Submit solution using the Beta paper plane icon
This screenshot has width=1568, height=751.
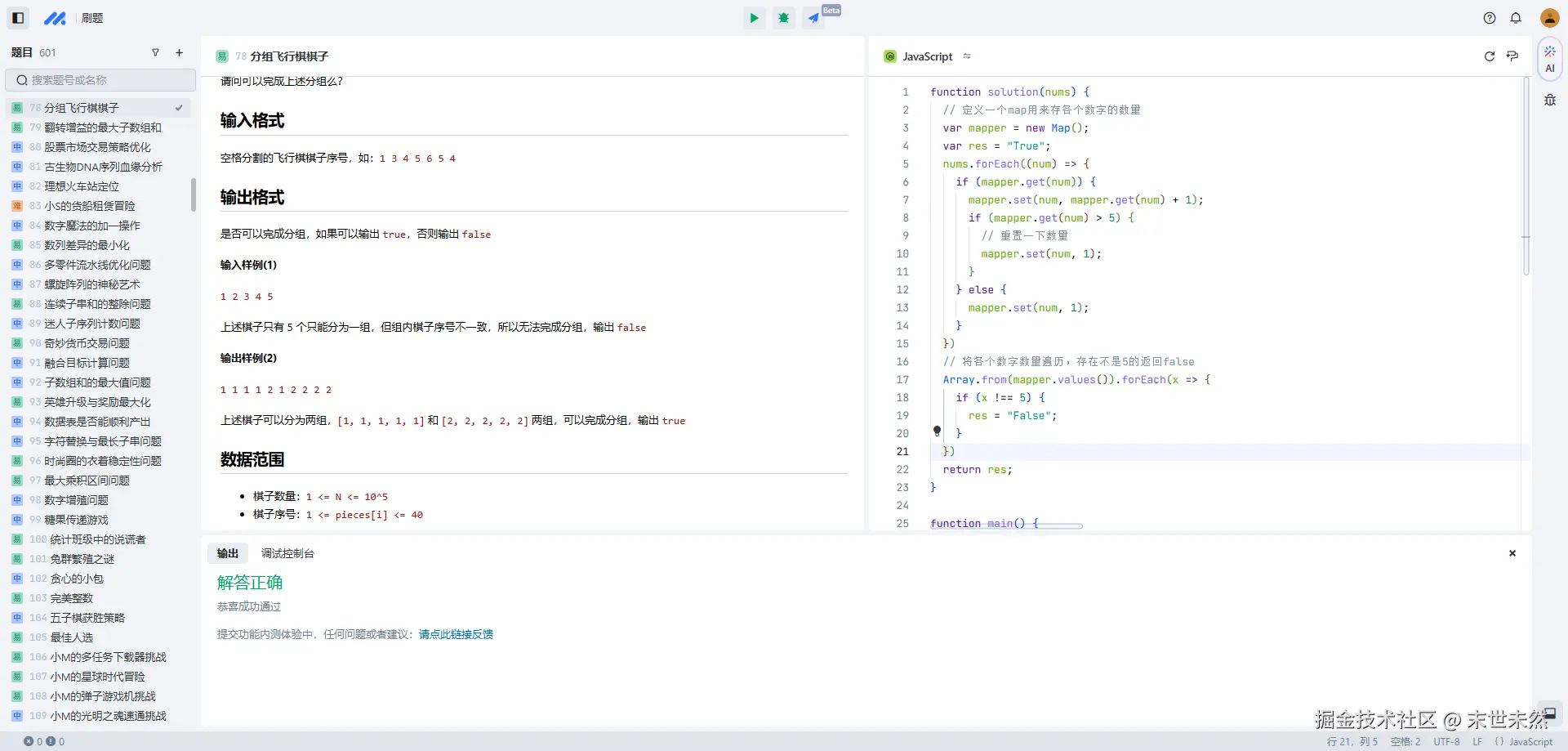[x=814, y=18]
